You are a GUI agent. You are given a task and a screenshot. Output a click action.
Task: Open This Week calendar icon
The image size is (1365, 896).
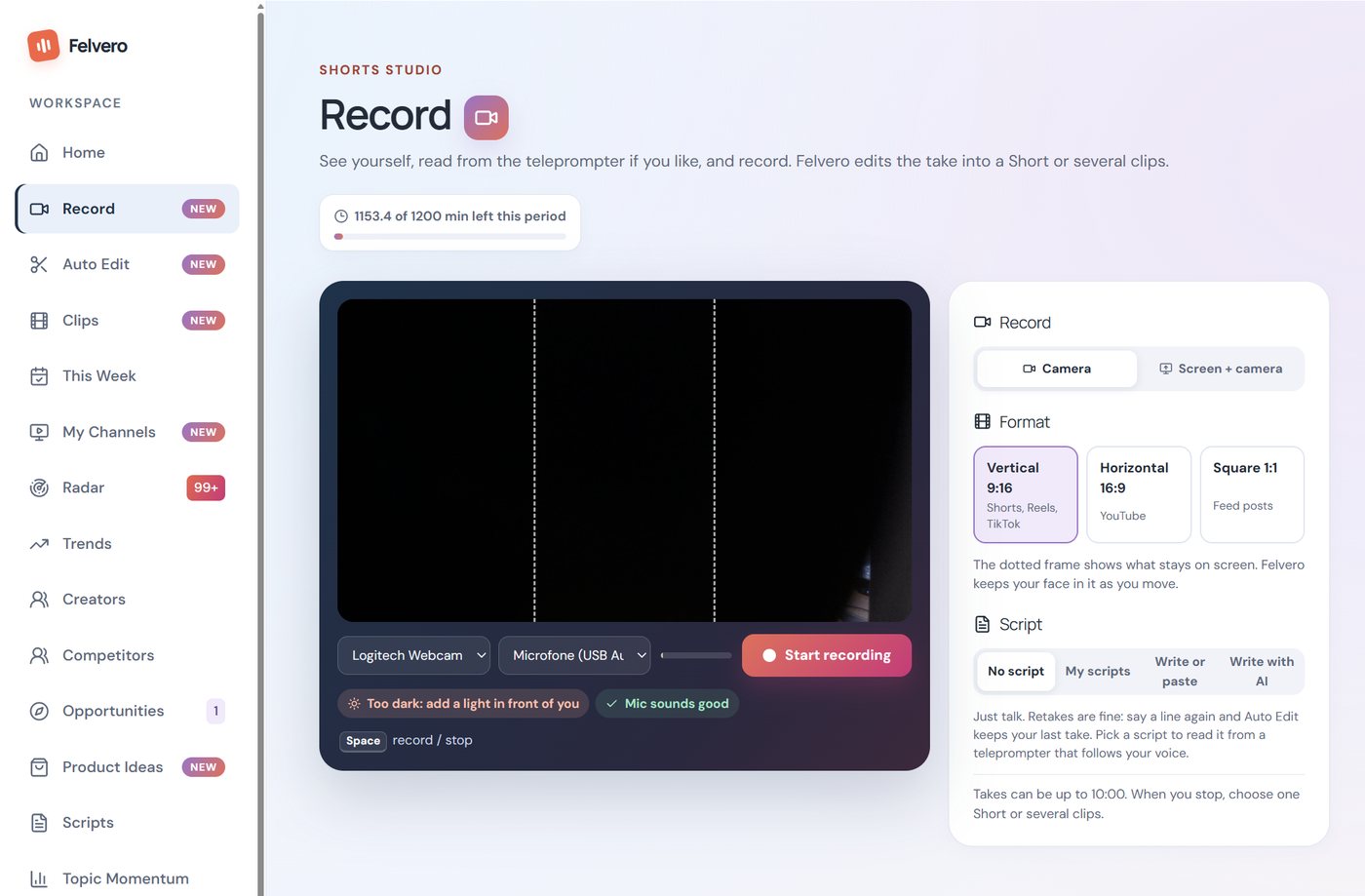point(39,376)
